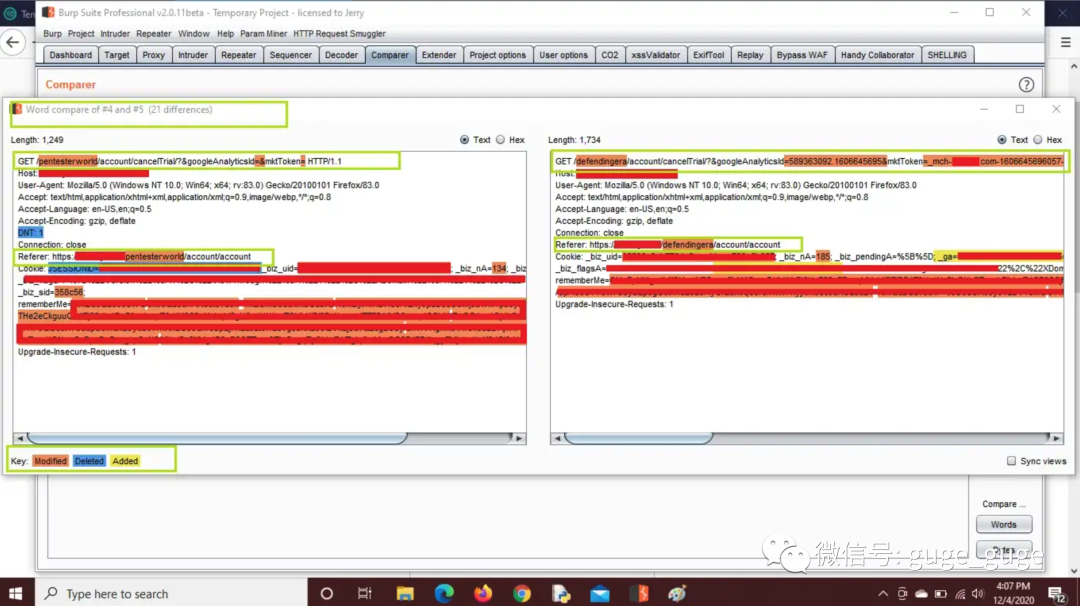The height and width of the screenshot is (606, 1080).
Task: Launch Google Chrome from taskbar
Action: 521,593
